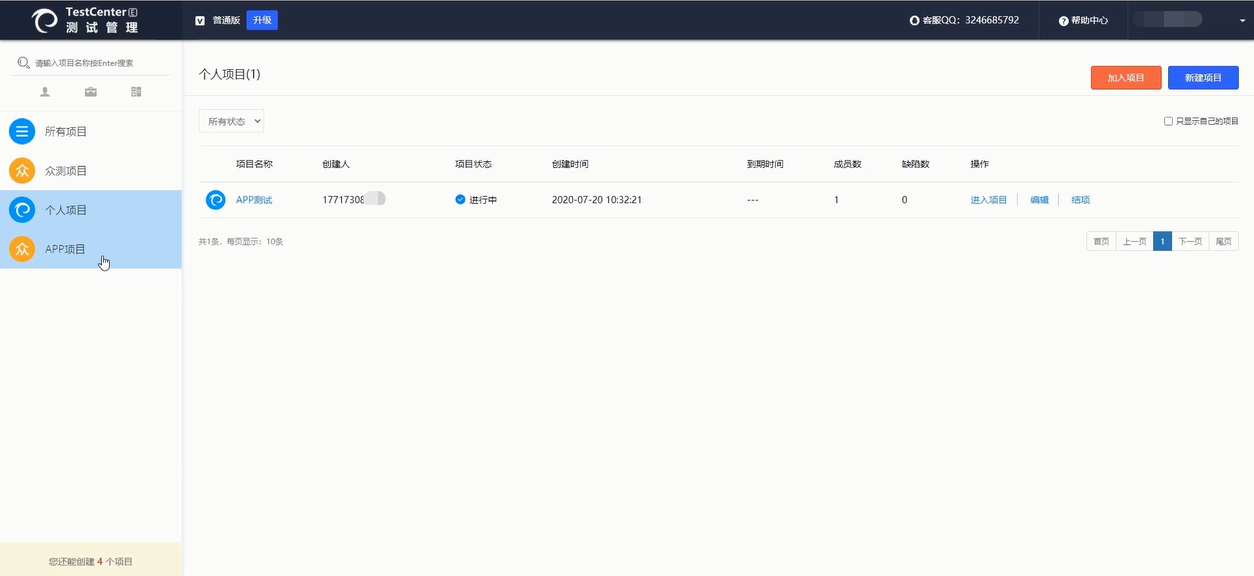This screenshot has height=576, width=1254.
Task: Click the 个人项目(1) page heading
Action: point(230,75)
